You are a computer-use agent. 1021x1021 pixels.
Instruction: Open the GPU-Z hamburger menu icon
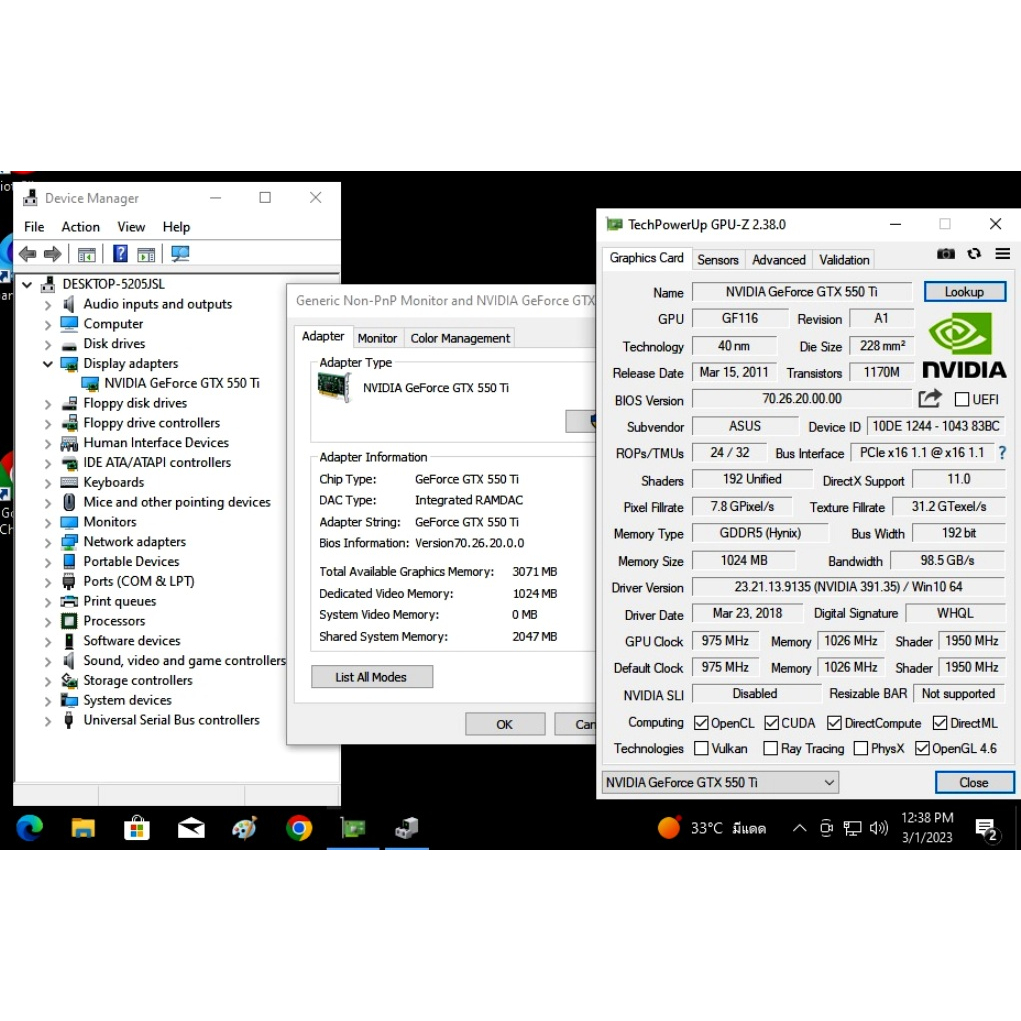(x=1003, y=254)
